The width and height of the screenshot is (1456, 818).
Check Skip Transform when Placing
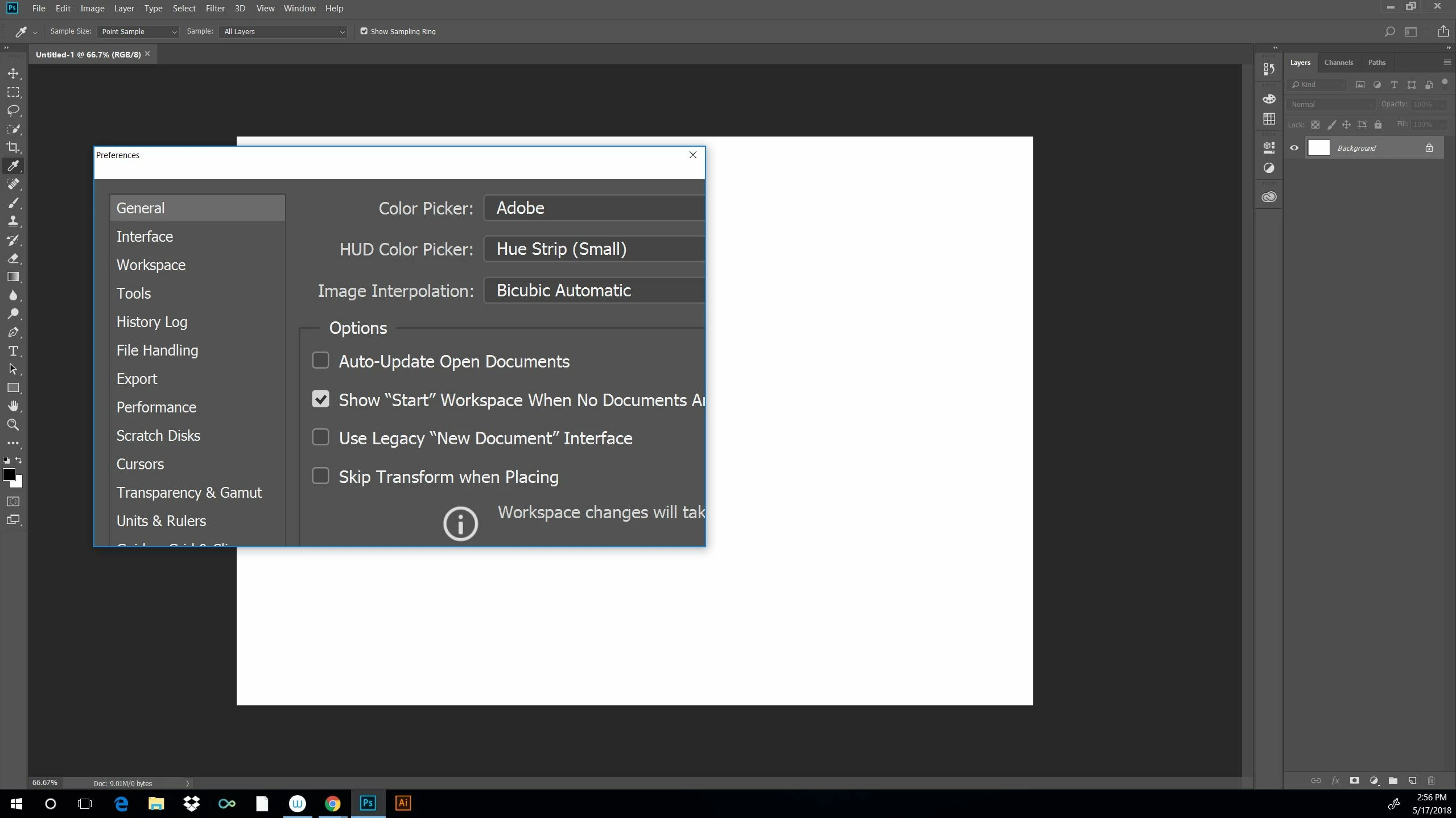tap(320, 476)
